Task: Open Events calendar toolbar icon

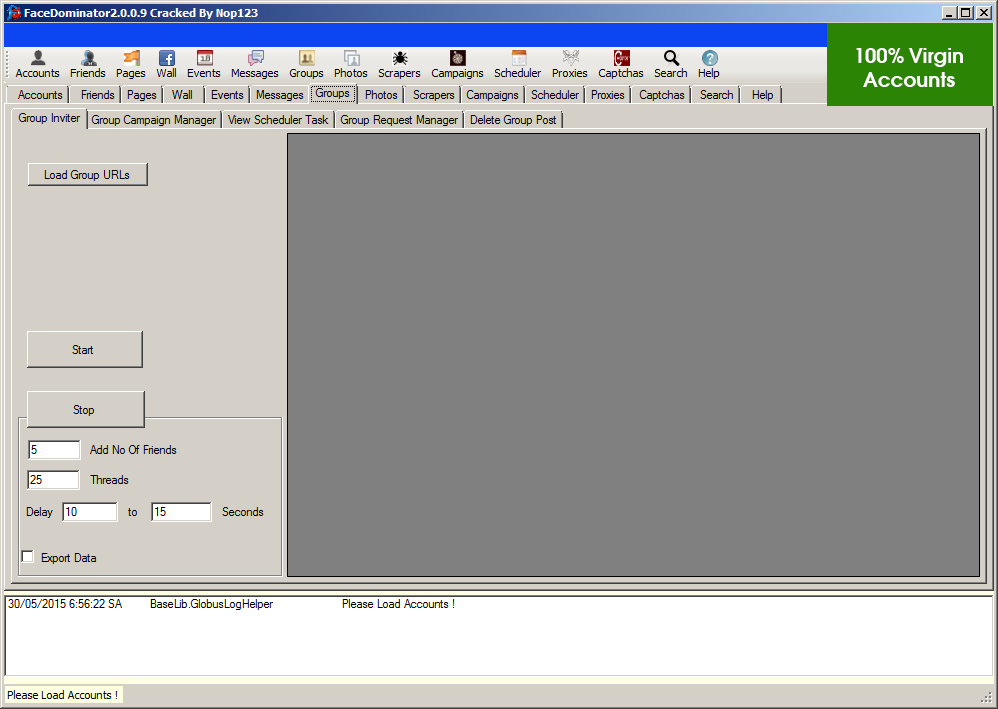Action: pos(204,65)
